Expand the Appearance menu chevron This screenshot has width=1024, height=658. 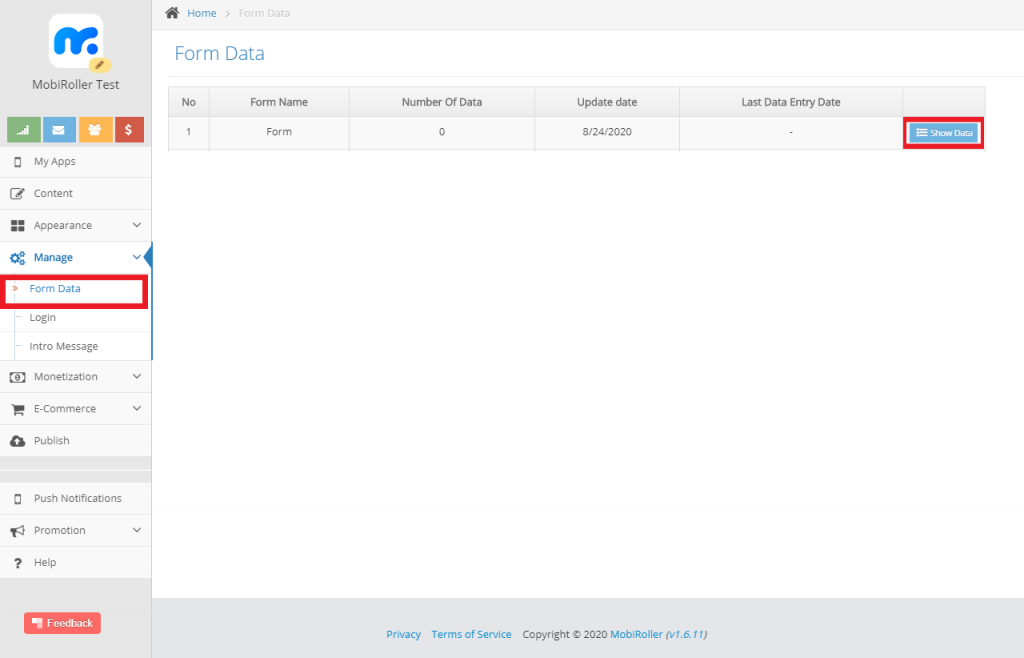[138, 224]
